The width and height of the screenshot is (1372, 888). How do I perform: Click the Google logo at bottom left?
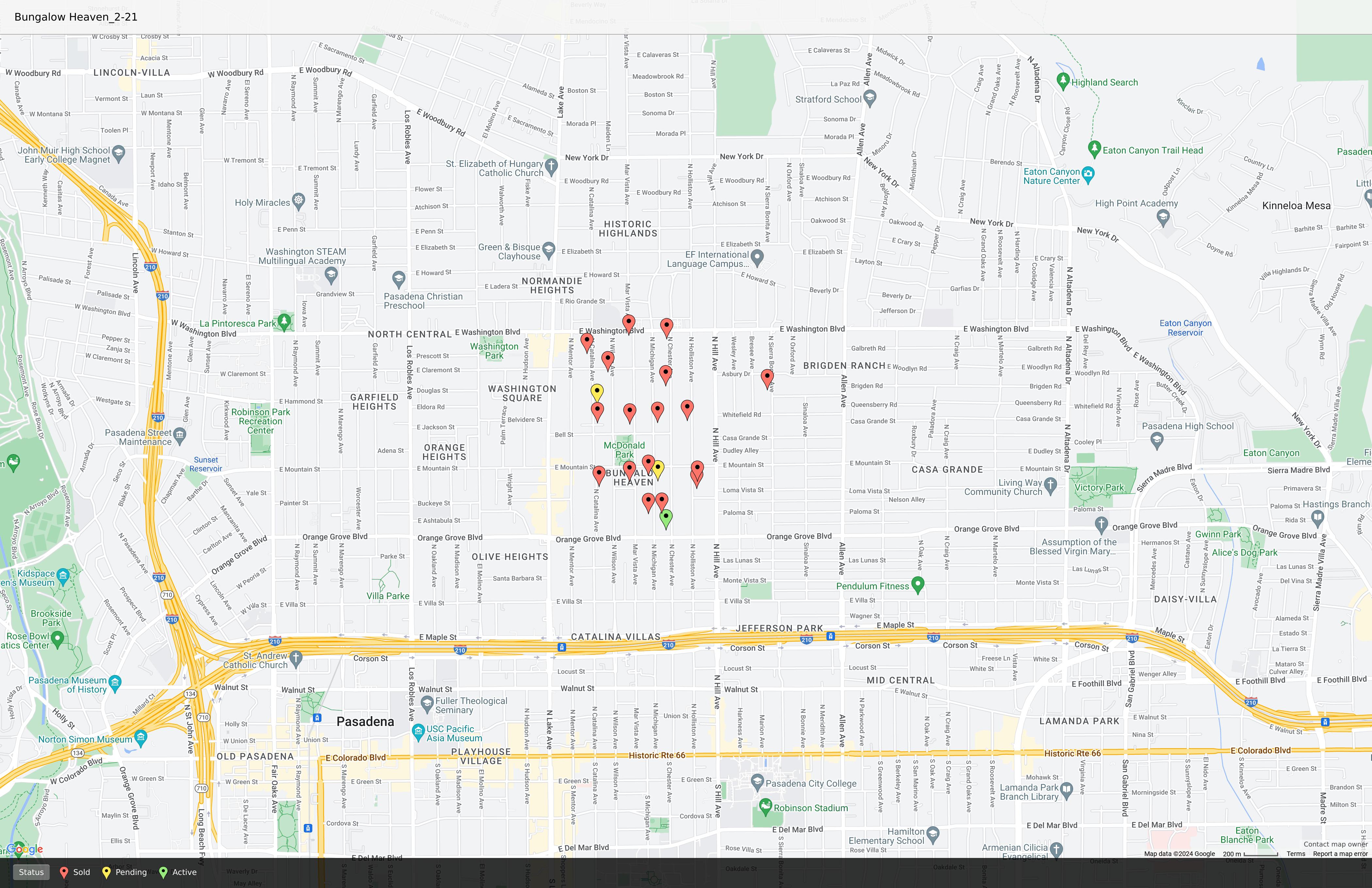(24, 849)
